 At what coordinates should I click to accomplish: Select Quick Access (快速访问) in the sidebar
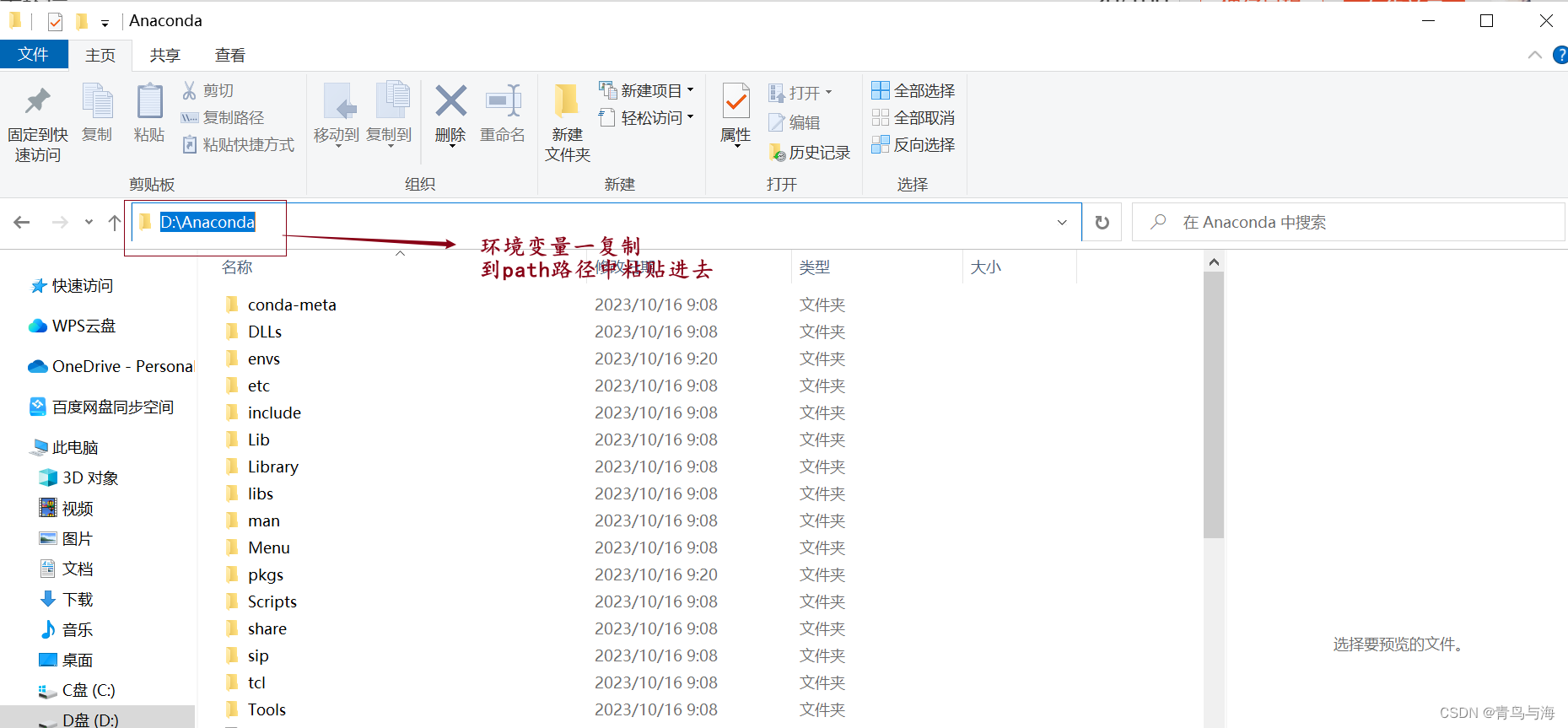tap(72, 286)
